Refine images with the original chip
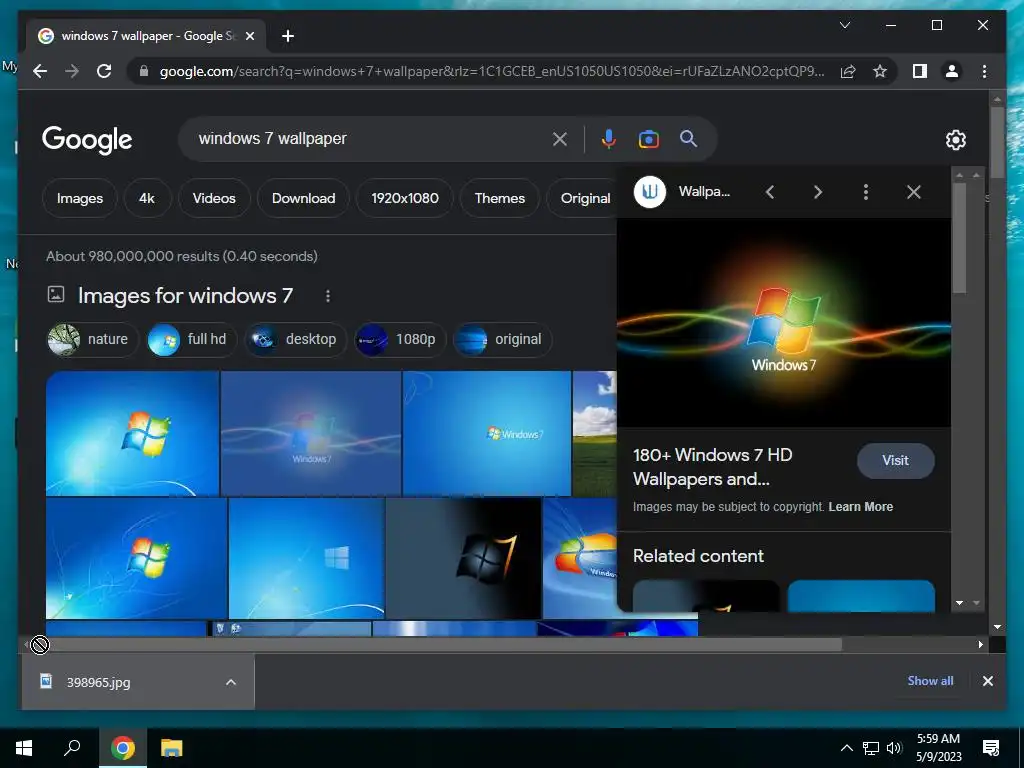 tap(503, 340)
